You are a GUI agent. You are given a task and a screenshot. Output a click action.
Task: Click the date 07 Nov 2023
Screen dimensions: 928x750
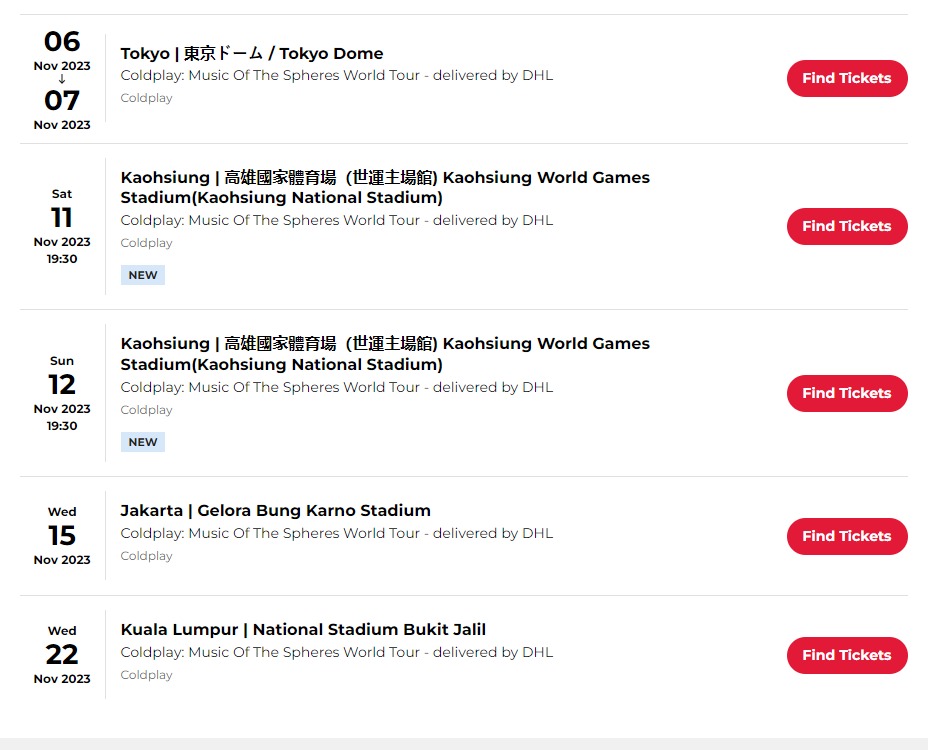[x=62, y=110]
